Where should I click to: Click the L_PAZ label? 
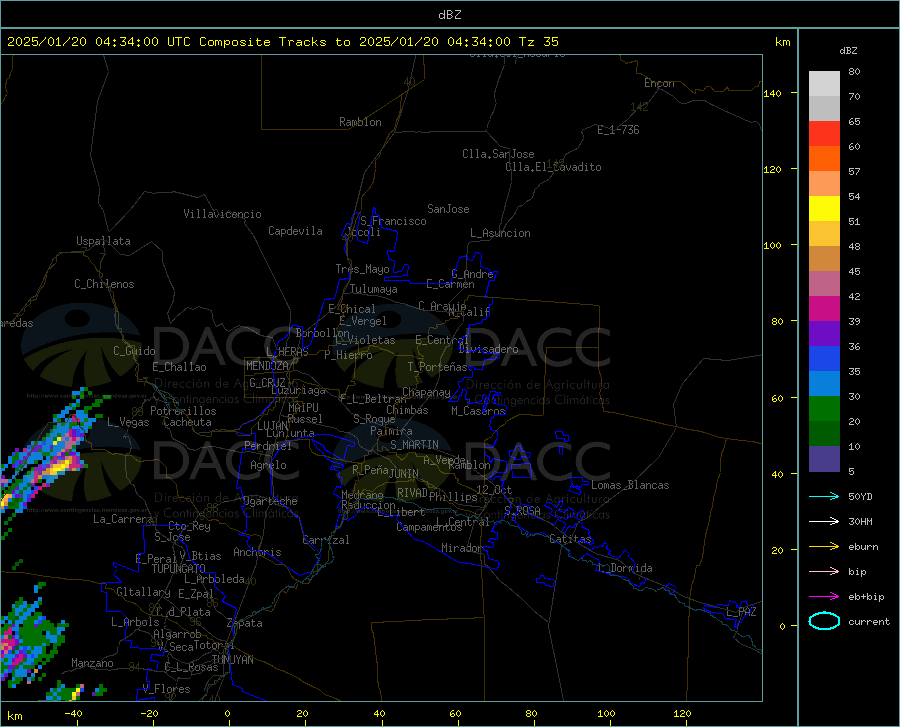tap(741, 612)
